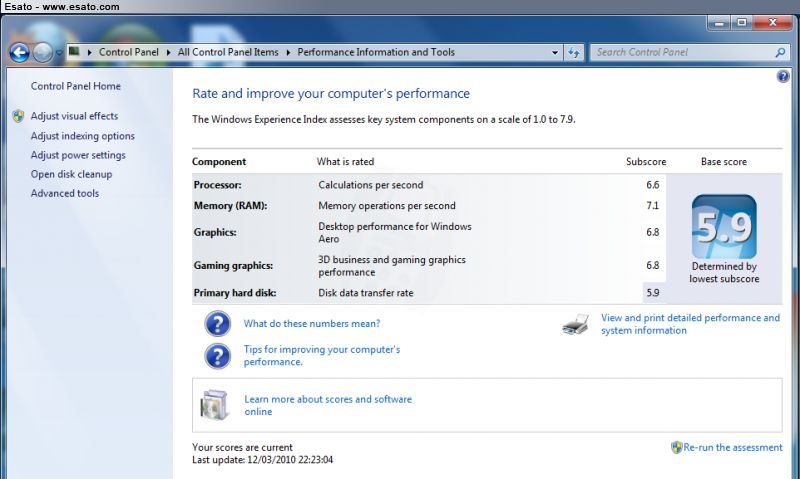Click the shield icon beside Re-run the assessment
The image size is (800, 479).
[x=677, y=447]
